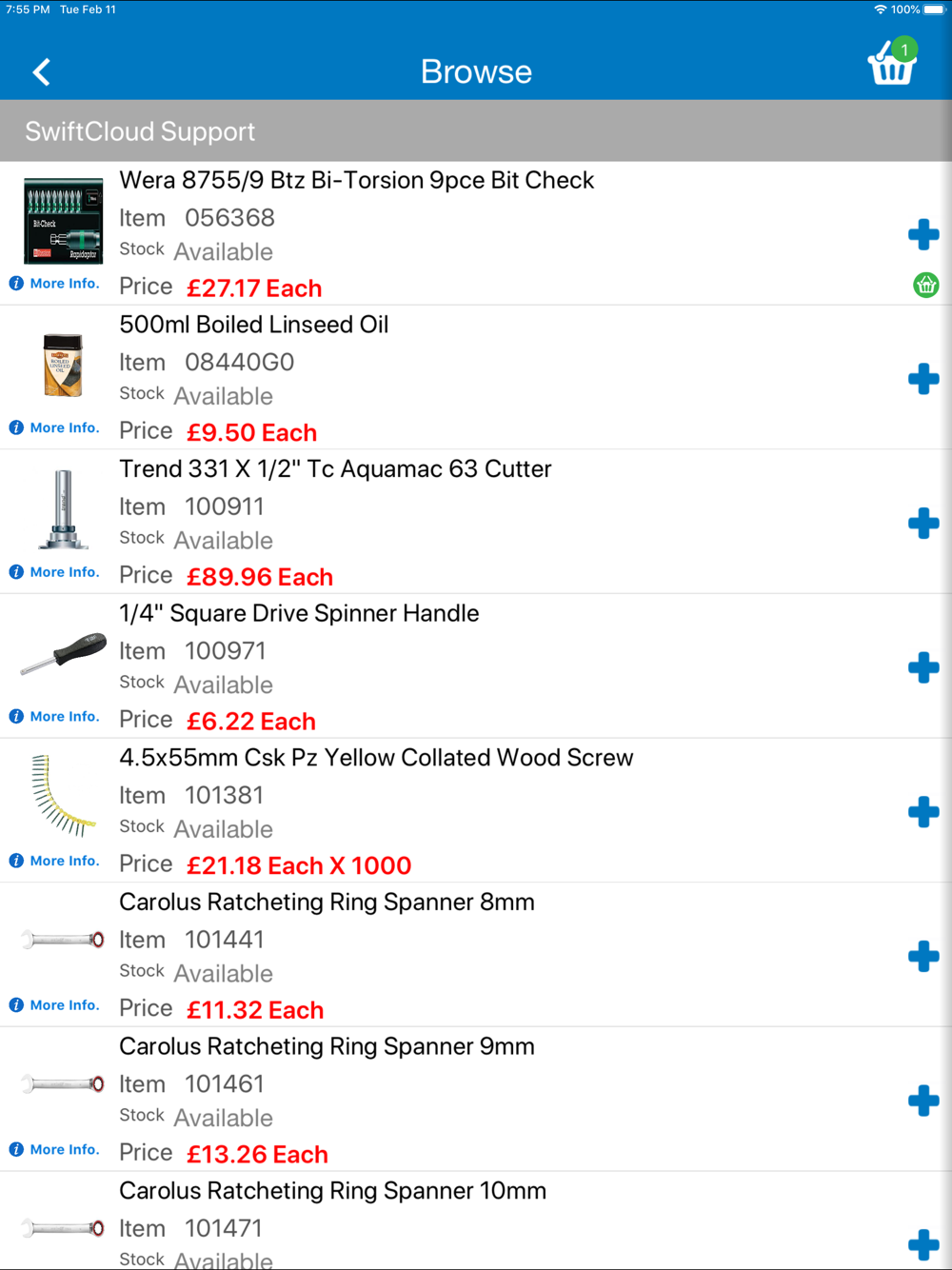Open the shopping basket icon in header
The image size is (952, 1270).
click(892, 64)
